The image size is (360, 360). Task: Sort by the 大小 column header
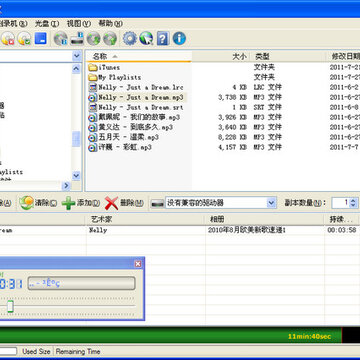coord(221,56)
